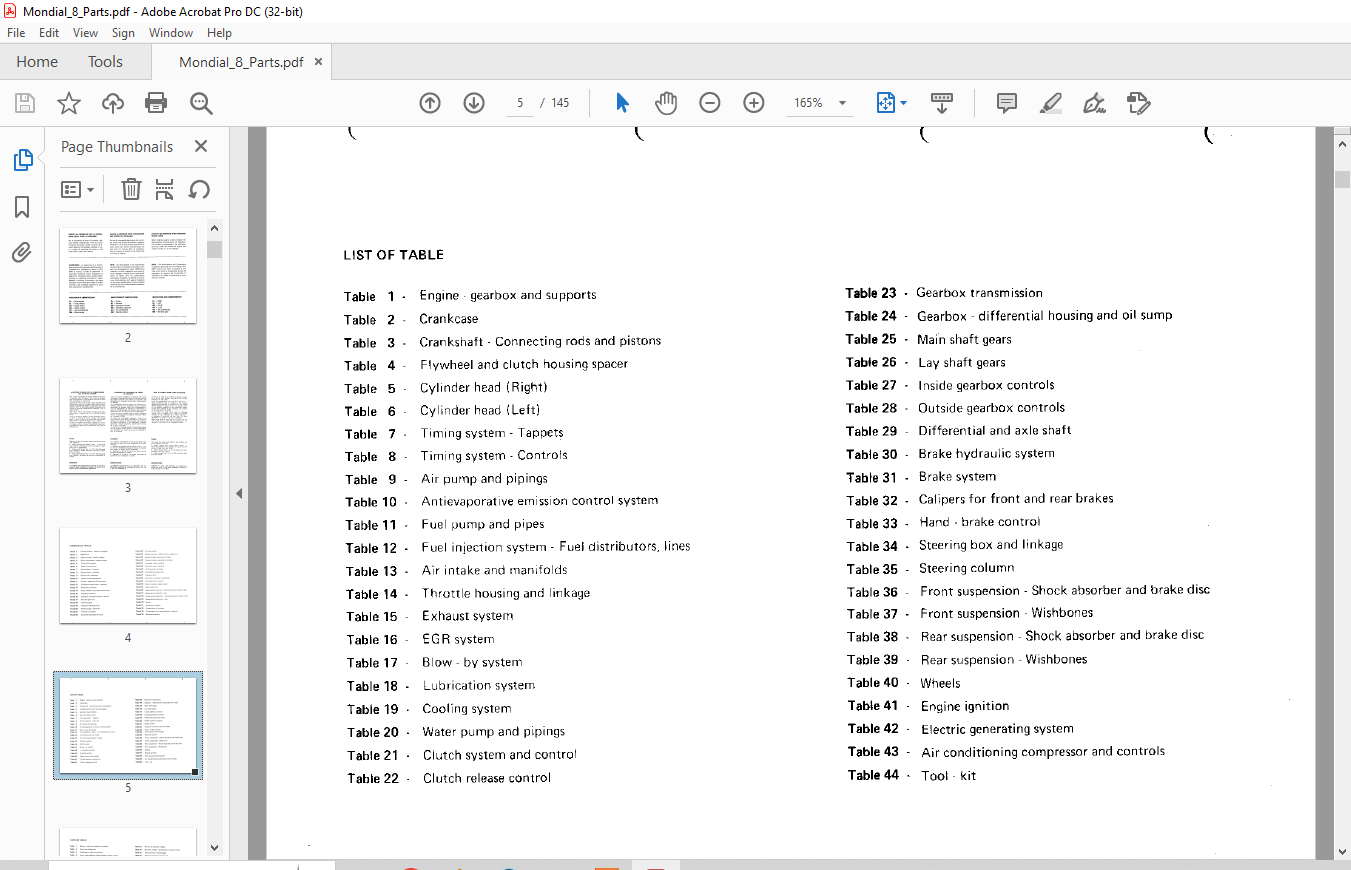Click the Print file icon
Viewport: 1351px width, 870px height.
point(156,103)
